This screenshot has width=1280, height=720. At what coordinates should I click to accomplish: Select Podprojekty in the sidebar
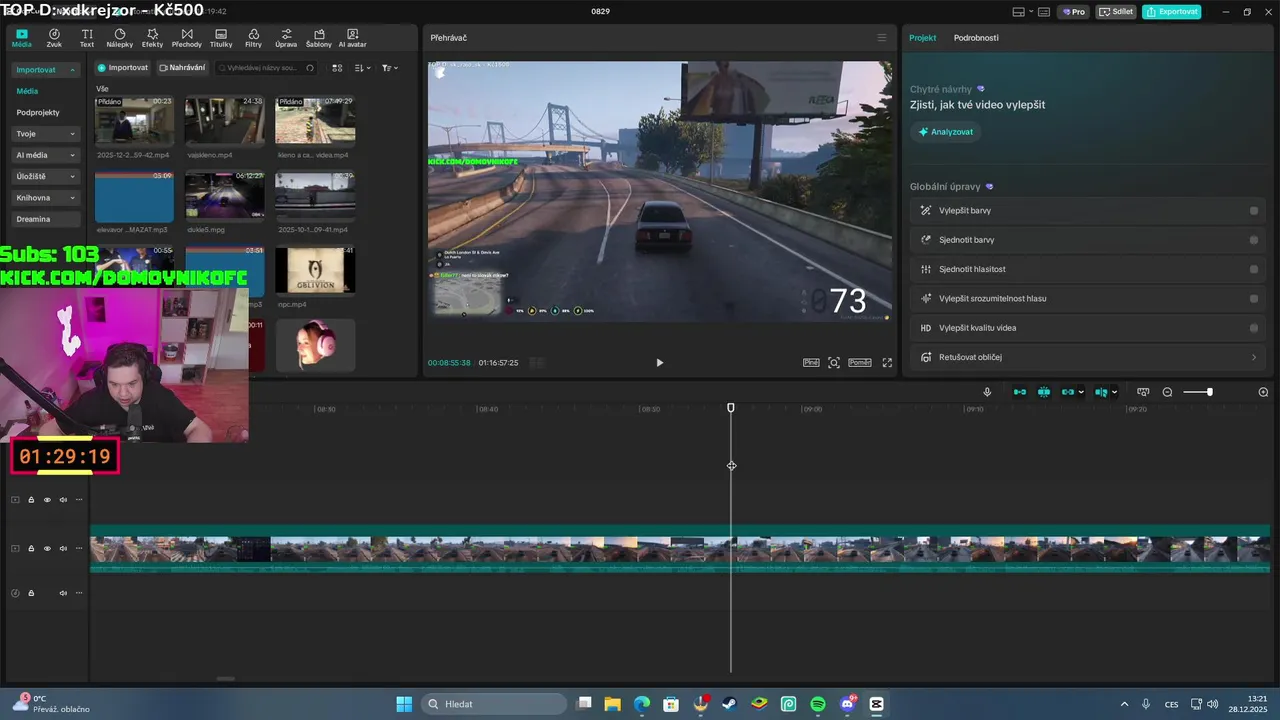coord(38,113)
